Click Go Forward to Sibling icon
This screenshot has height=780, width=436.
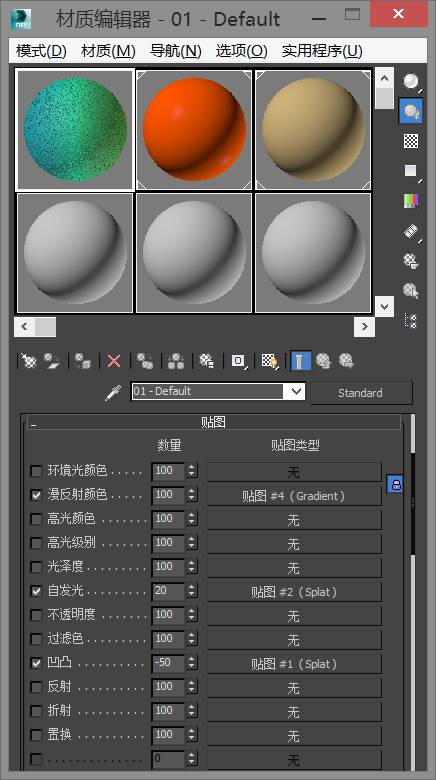(x=346, y=361)
